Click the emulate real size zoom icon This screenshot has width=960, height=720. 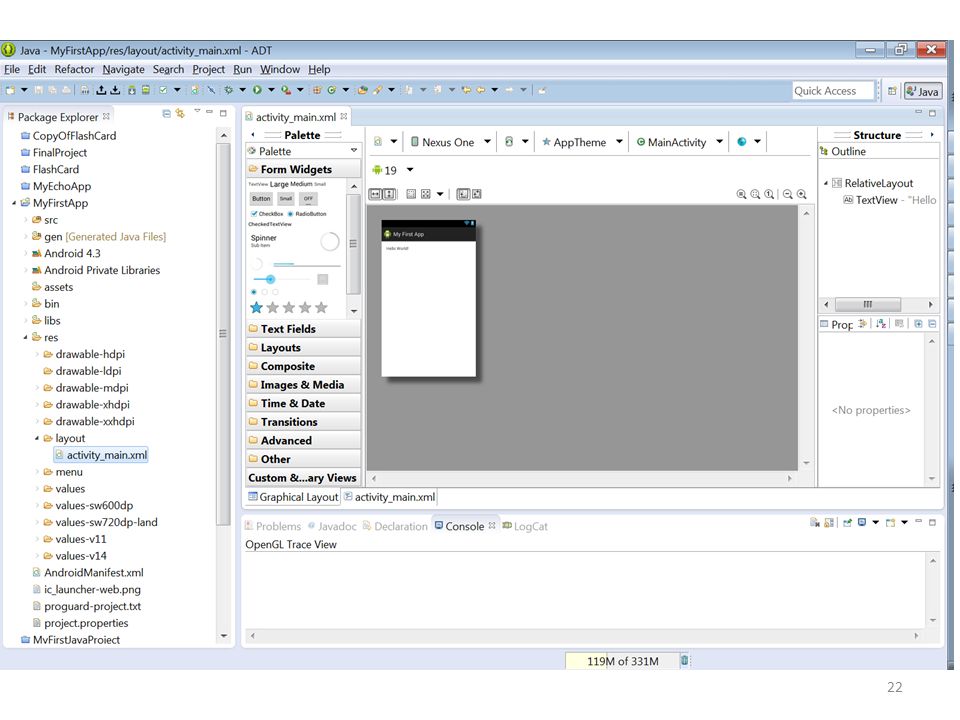741,194
